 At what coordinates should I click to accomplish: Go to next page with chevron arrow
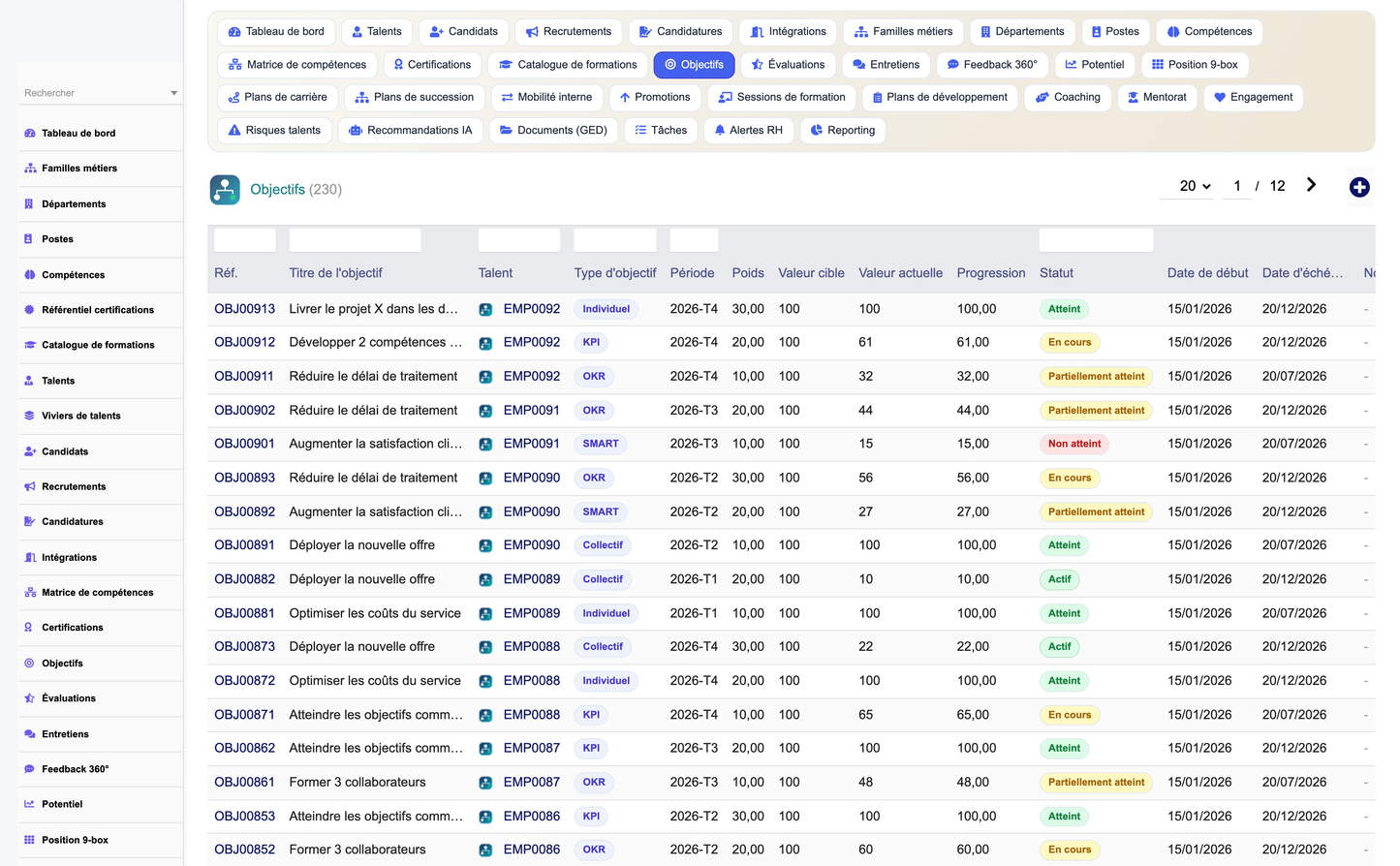[x=1311, y=185]
